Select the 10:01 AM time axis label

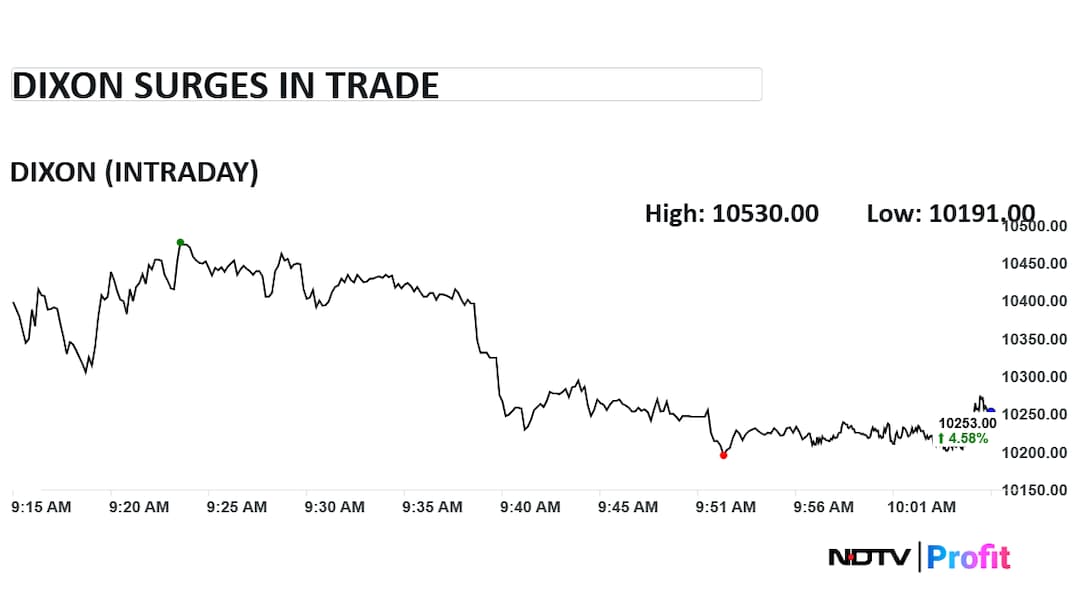click(922, 507)
